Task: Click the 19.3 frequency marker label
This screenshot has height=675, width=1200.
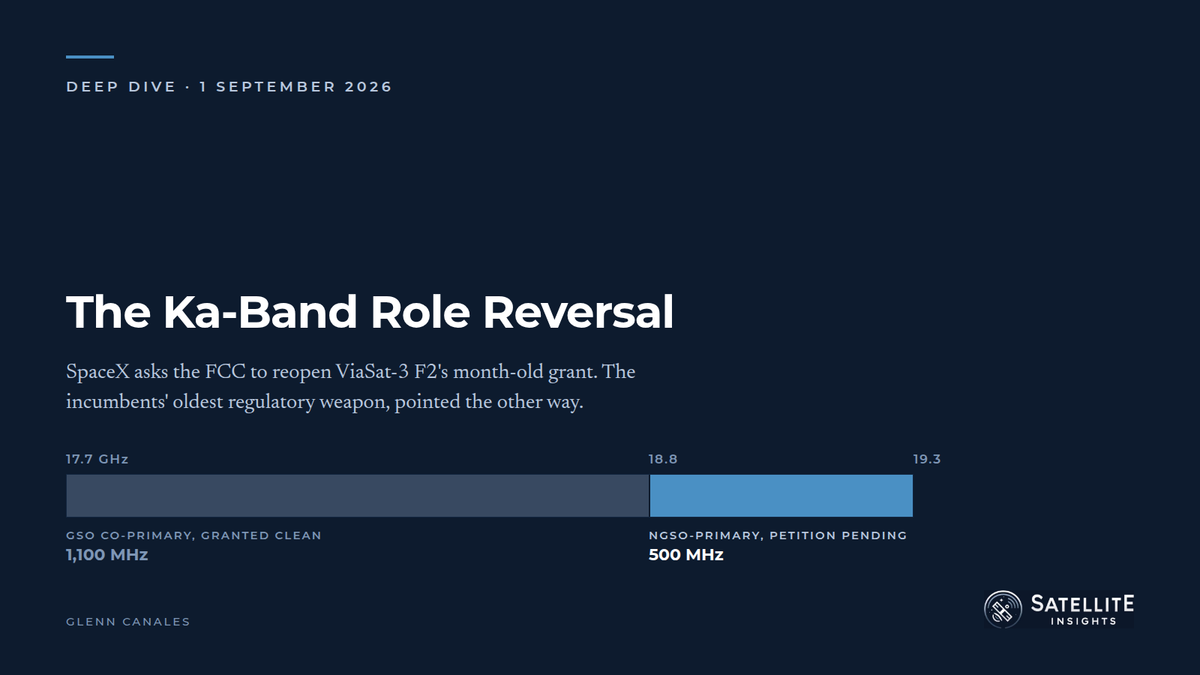Action: 927,459
